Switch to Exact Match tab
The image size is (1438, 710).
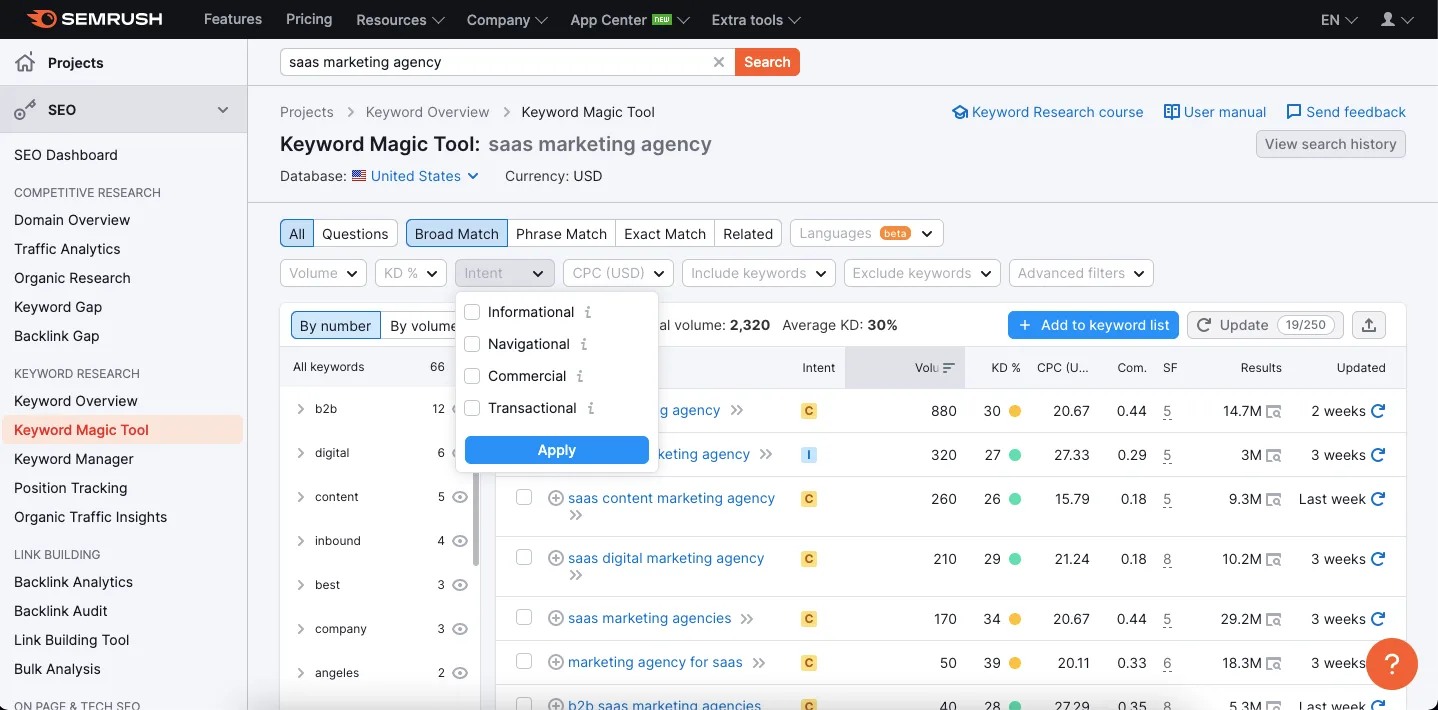click(665, 234)
